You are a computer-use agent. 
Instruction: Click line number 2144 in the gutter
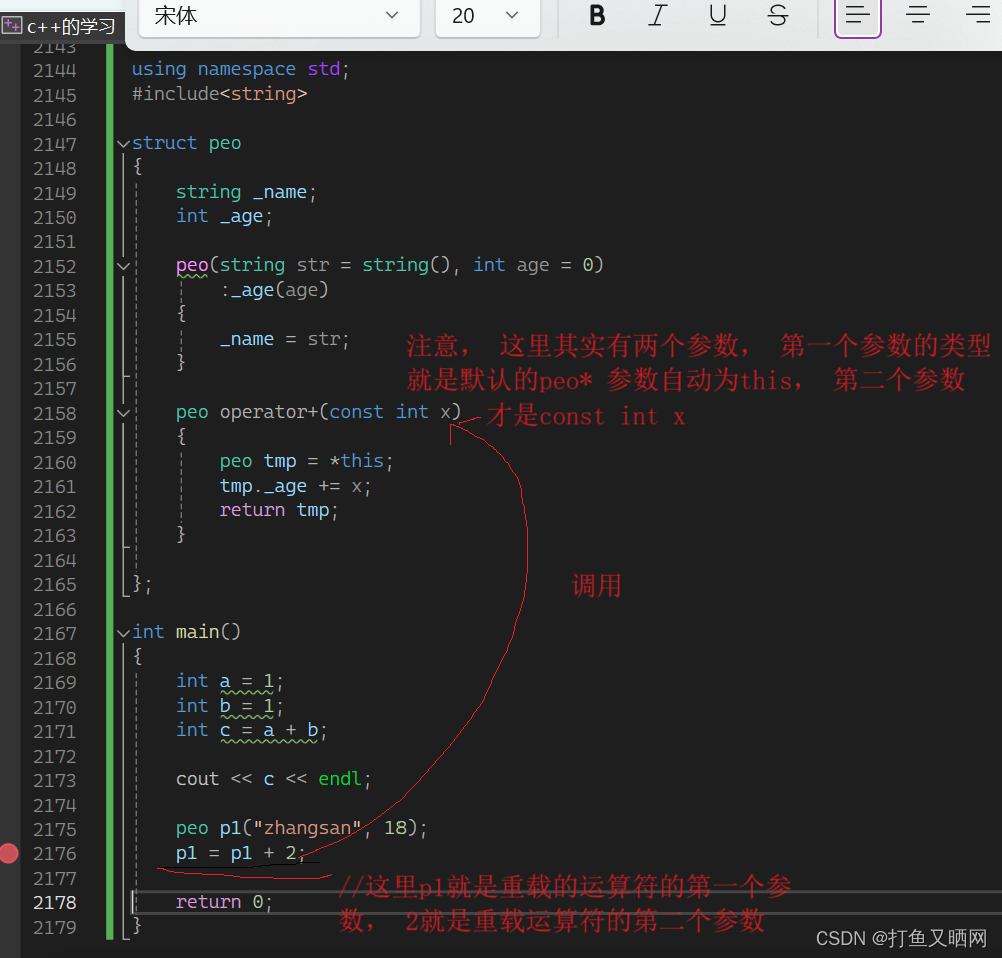[x=54, y=70]
